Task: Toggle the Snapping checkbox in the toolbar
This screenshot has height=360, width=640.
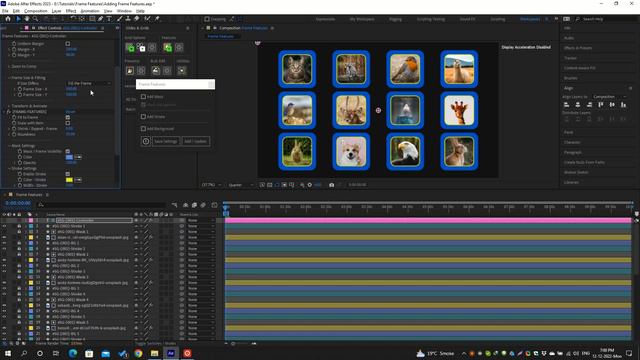Action: pyautogui.click(x=207, y=19)
